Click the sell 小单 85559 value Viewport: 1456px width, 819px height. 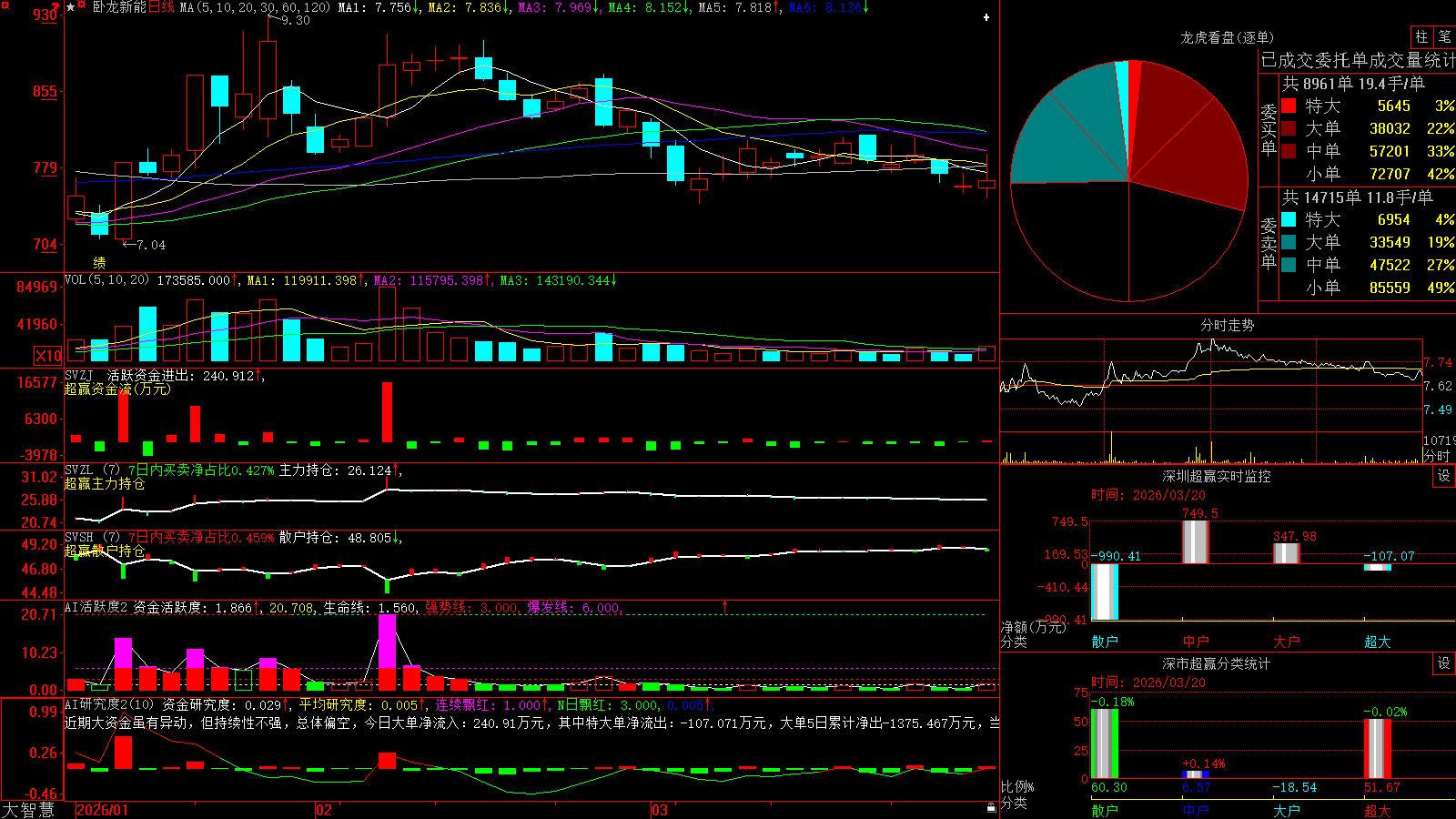[1390, 288]
